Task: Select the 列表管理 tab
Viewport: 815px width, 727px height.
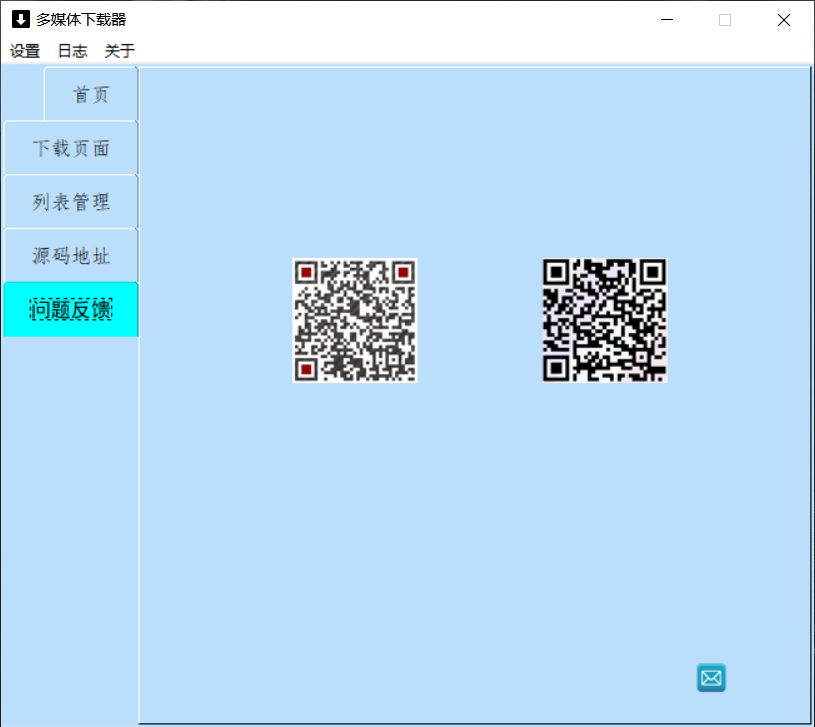Action: [71, 202]
